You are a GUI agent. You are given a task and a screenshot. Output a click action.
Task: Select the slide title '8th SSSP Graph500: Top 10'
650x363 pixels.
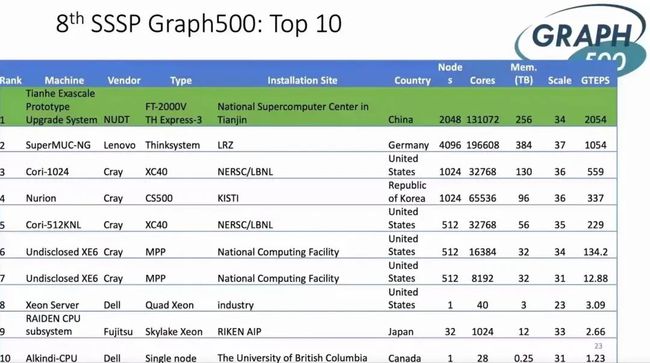click(x=199, y=24)
